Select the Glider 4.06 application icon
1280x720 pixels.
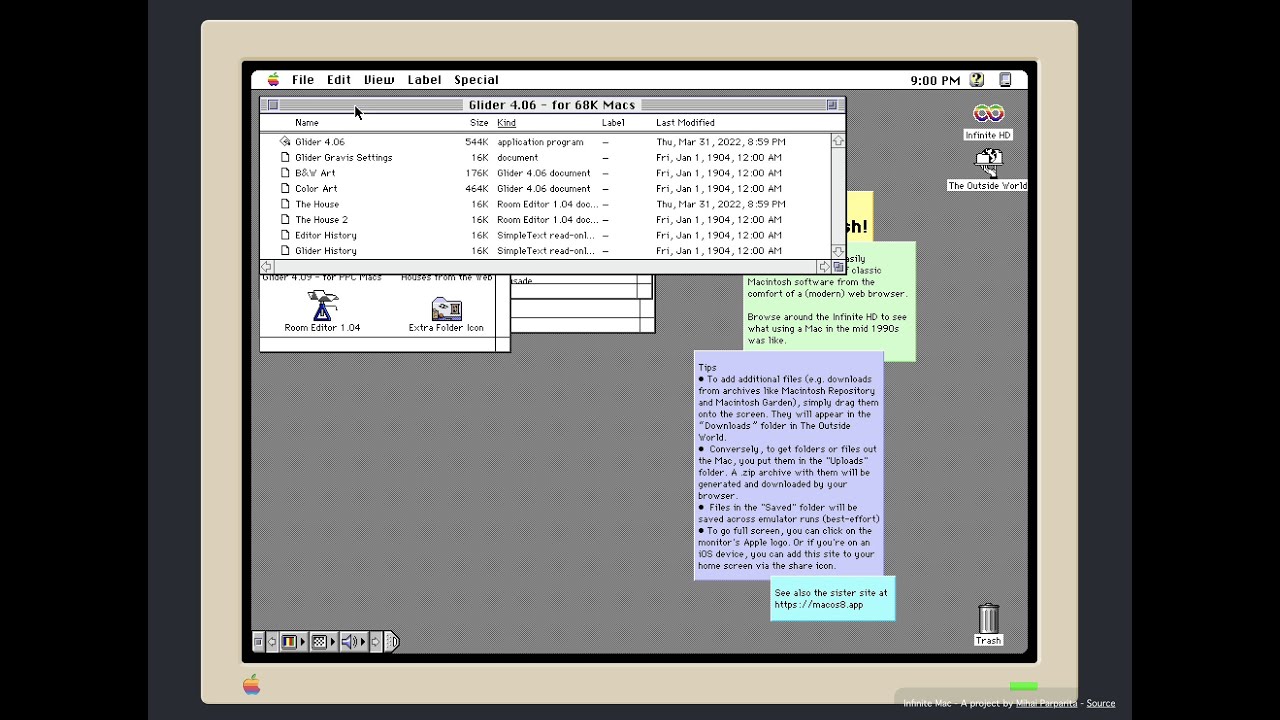click(x=285, y=142)
